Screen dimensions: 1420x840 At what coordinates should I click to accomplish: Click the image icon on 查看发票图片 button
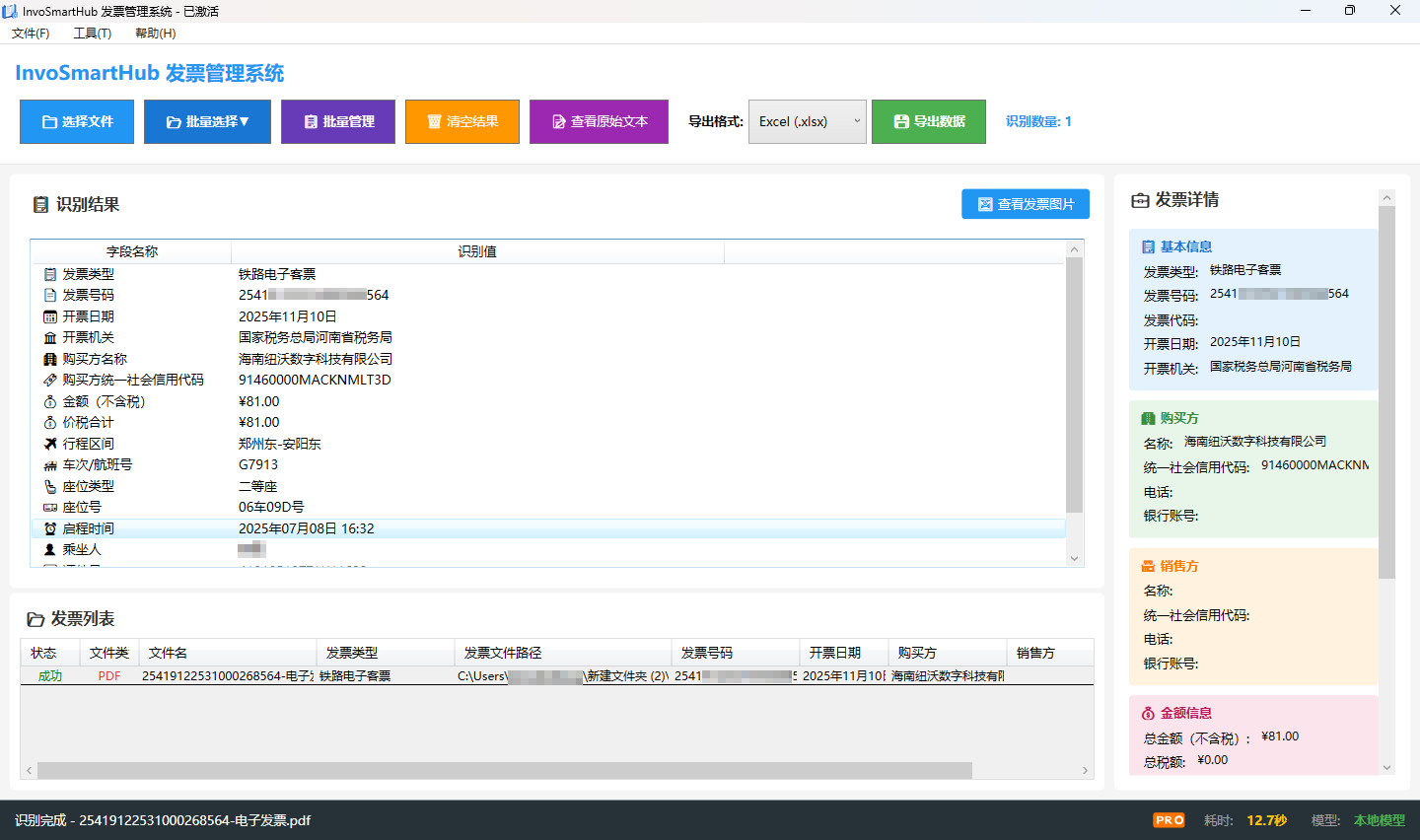(x=984, y=204)
